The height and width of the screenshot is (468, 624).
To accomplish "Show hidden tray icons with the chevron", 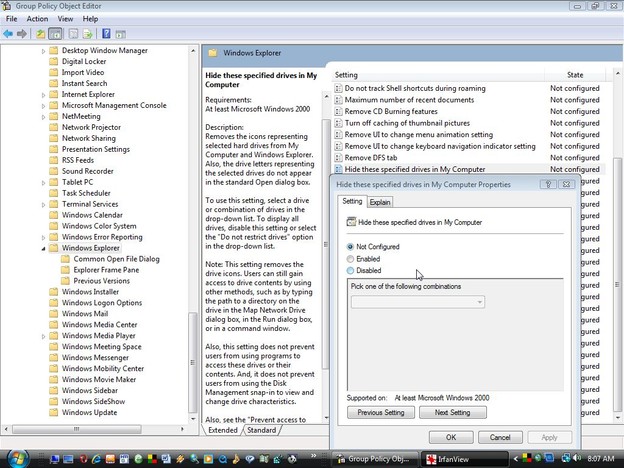I will point(516,459).
